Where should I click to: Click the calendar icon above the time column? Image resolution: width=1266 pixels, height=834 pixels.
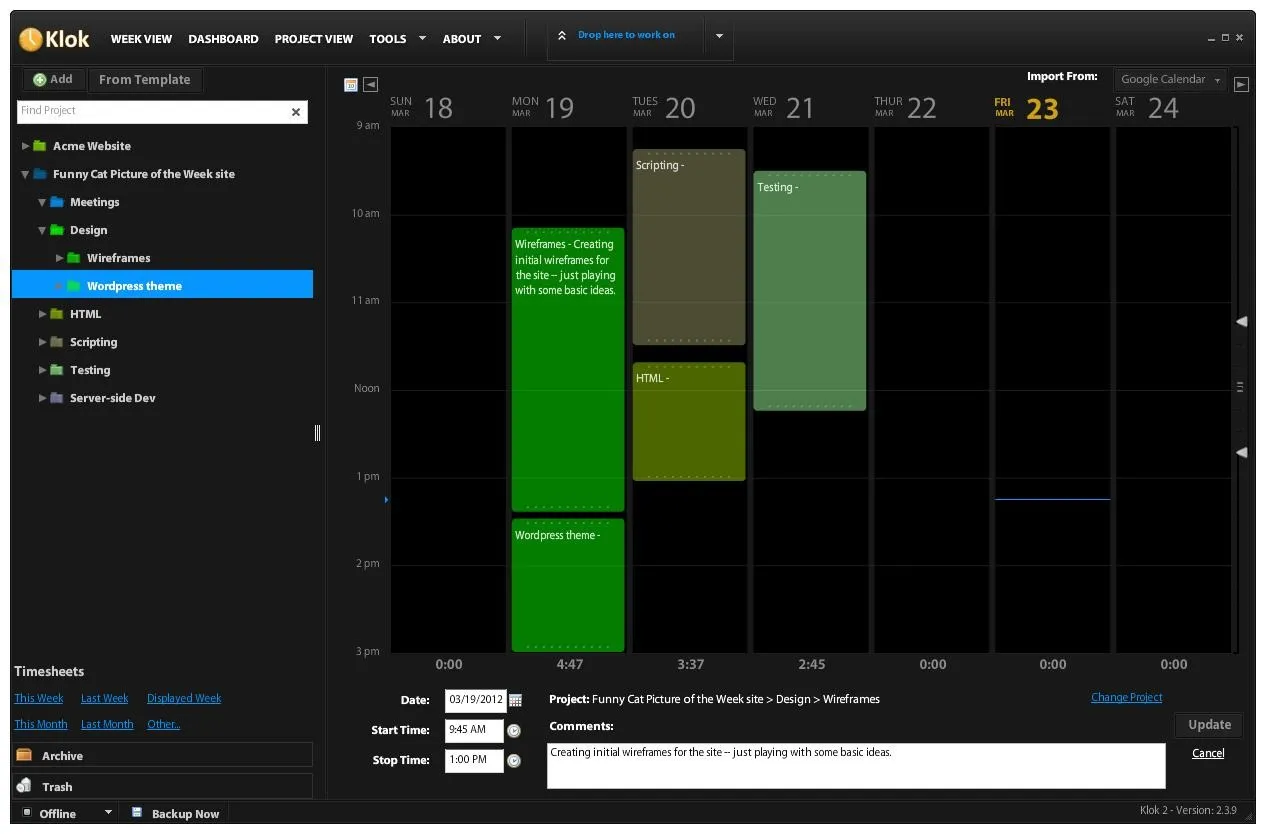click(x=350, y=84)
